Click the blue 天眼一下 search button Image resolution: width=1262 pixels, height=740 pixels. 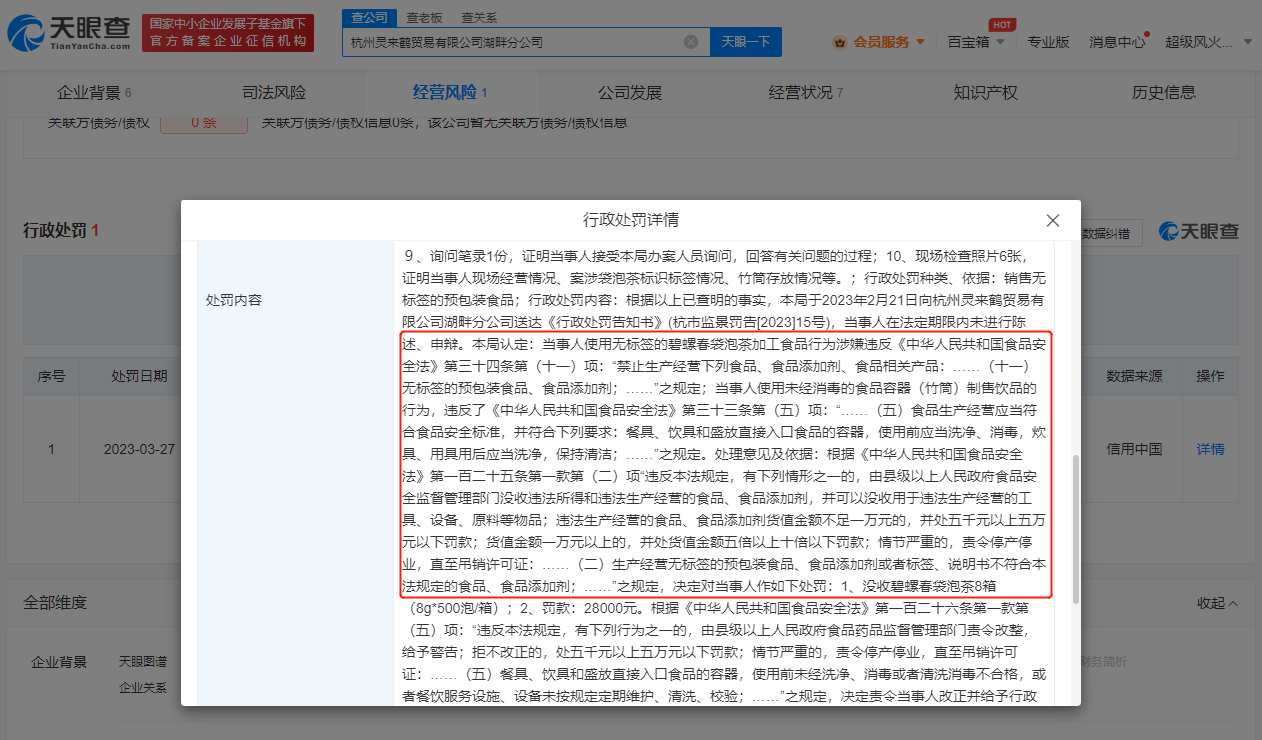point(745,43)
